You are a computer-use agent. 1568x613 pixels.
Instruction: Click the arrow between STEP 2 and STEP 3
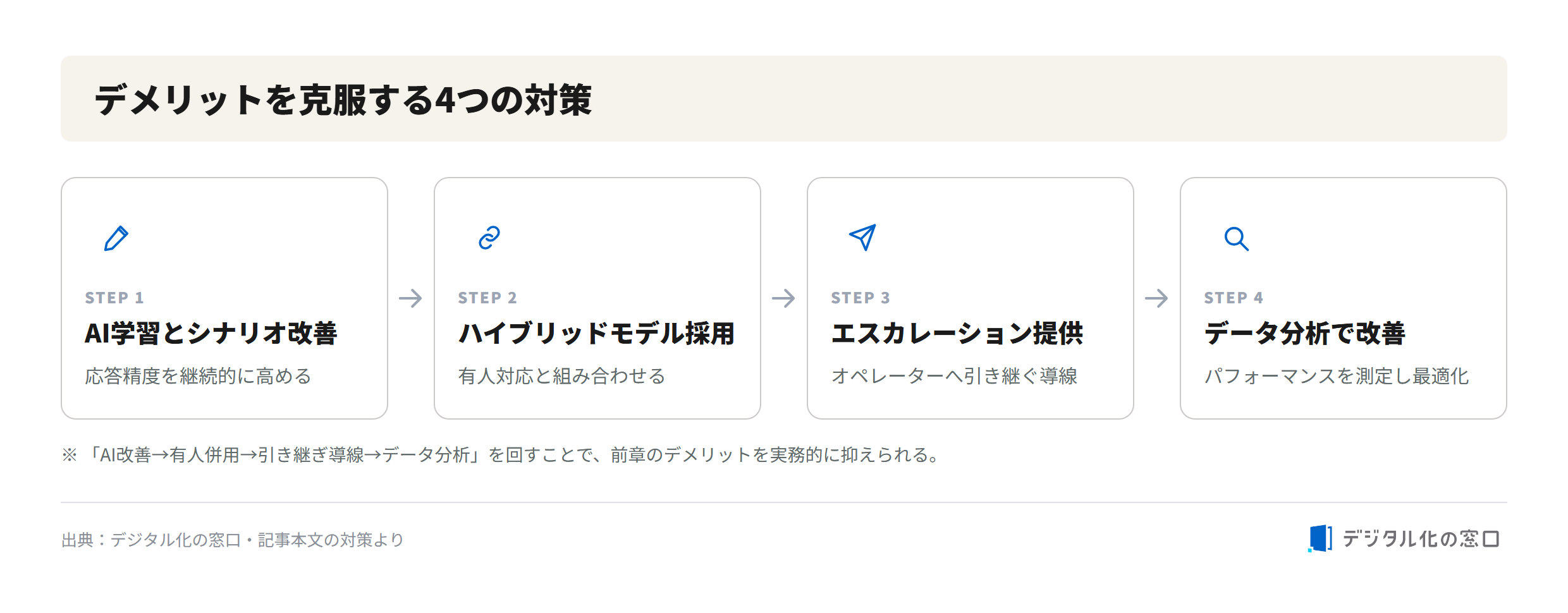coord(783,298)
